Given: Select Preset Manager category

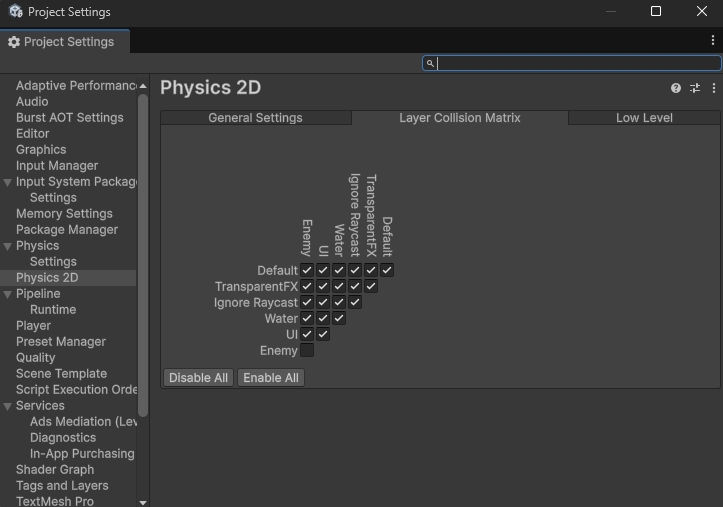Looking at the screenshot, I should pyautogui.click(x=61, y=342).
